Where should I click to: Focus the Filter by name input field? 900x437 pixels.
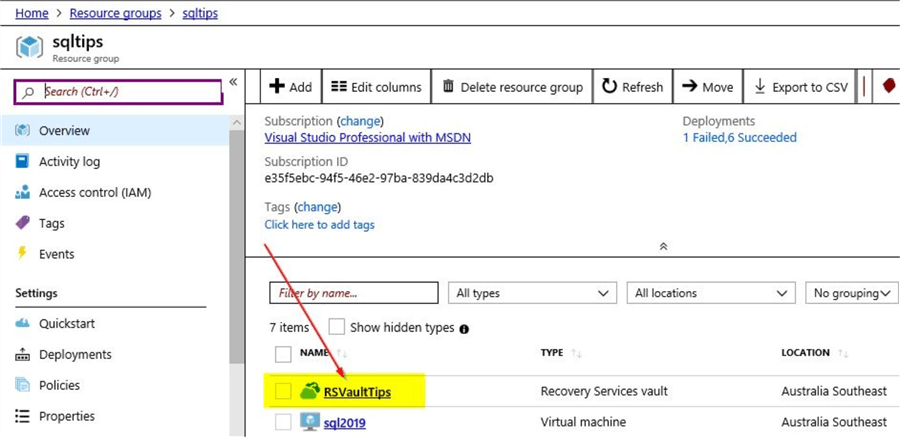pos(354,293)
